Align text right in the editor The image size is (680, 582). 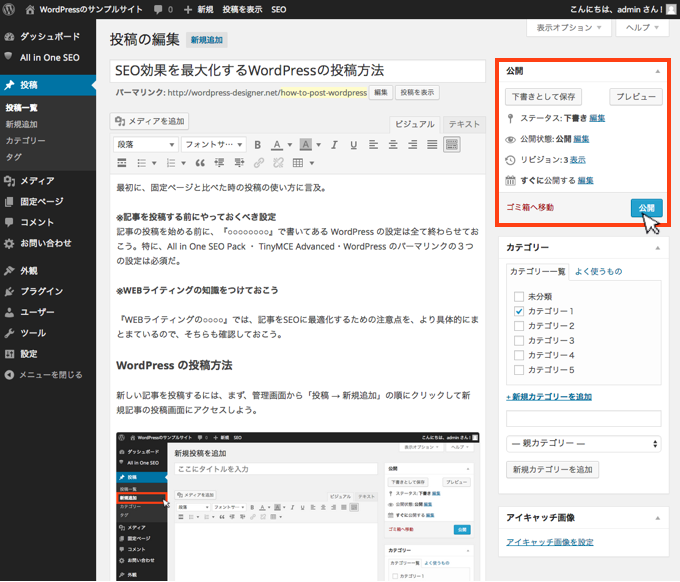(412, 145)
